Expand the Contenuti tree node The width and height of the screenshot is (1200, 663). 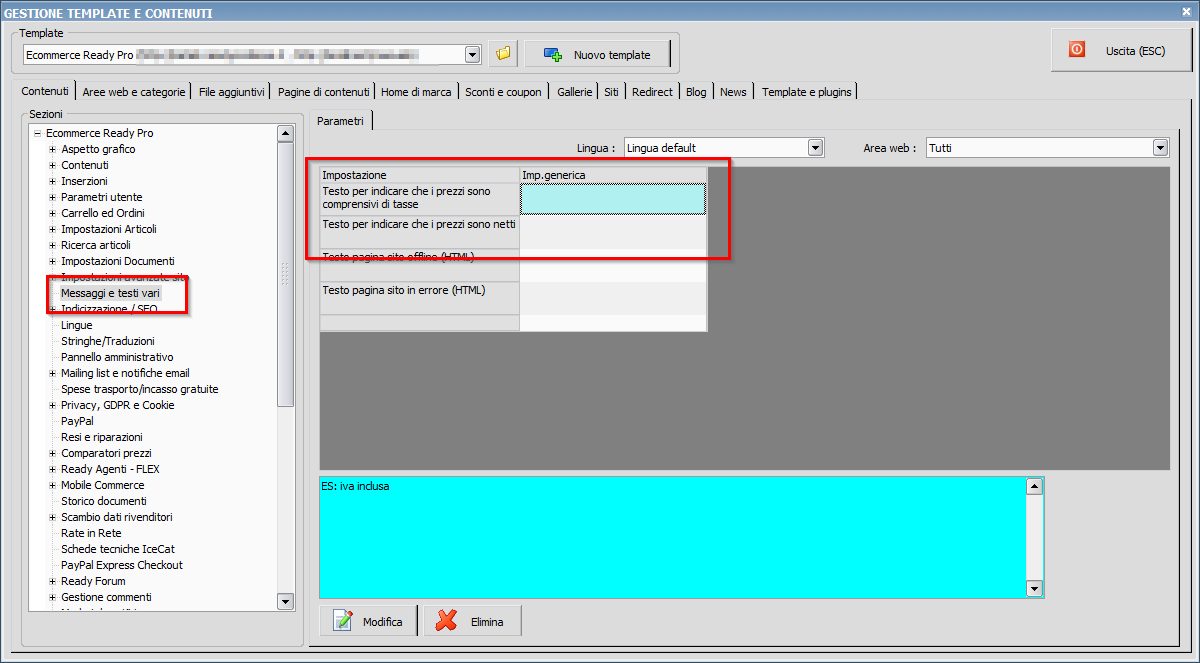[53, 165]
